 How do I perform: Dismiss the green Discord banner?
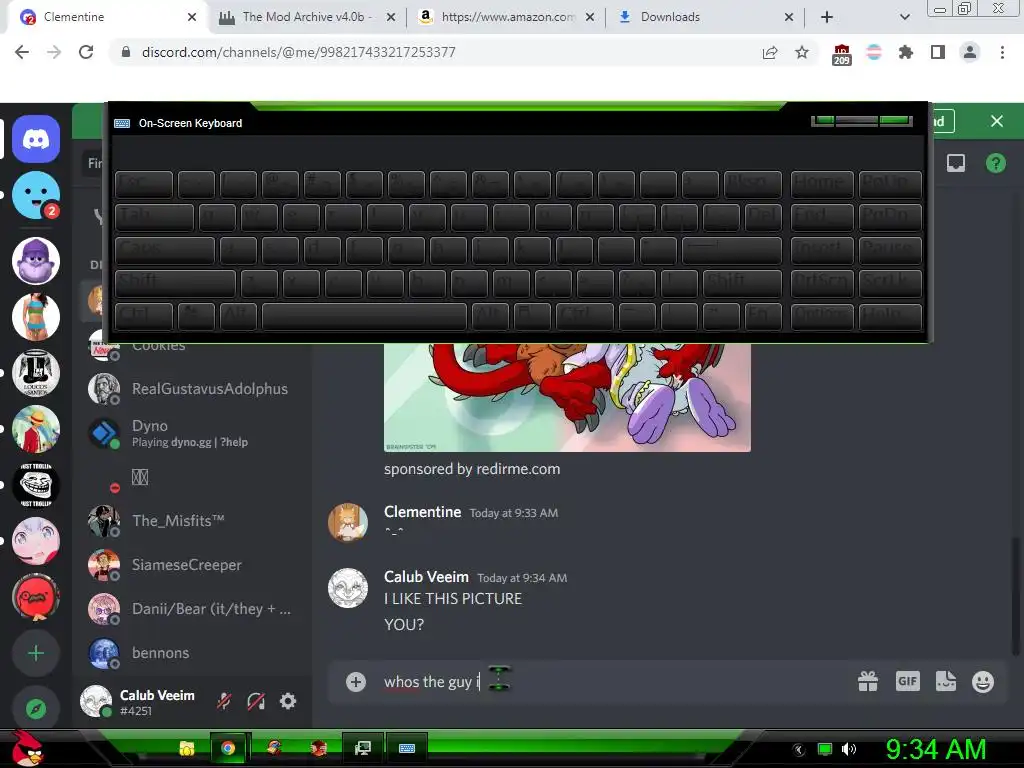click(997, 121)
